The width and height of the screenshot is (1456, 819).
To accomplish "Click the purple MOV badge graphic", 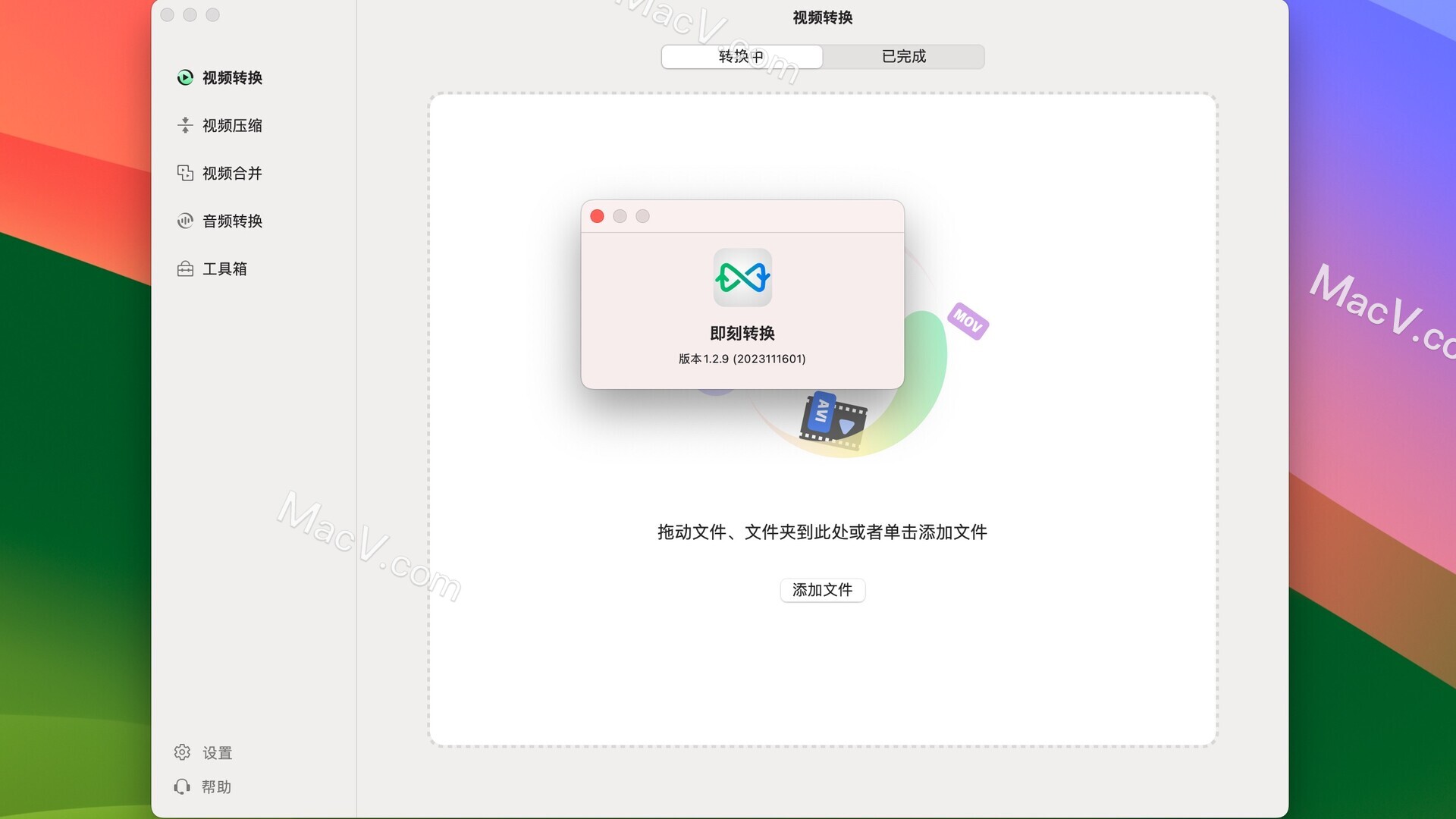I will 968,321.
